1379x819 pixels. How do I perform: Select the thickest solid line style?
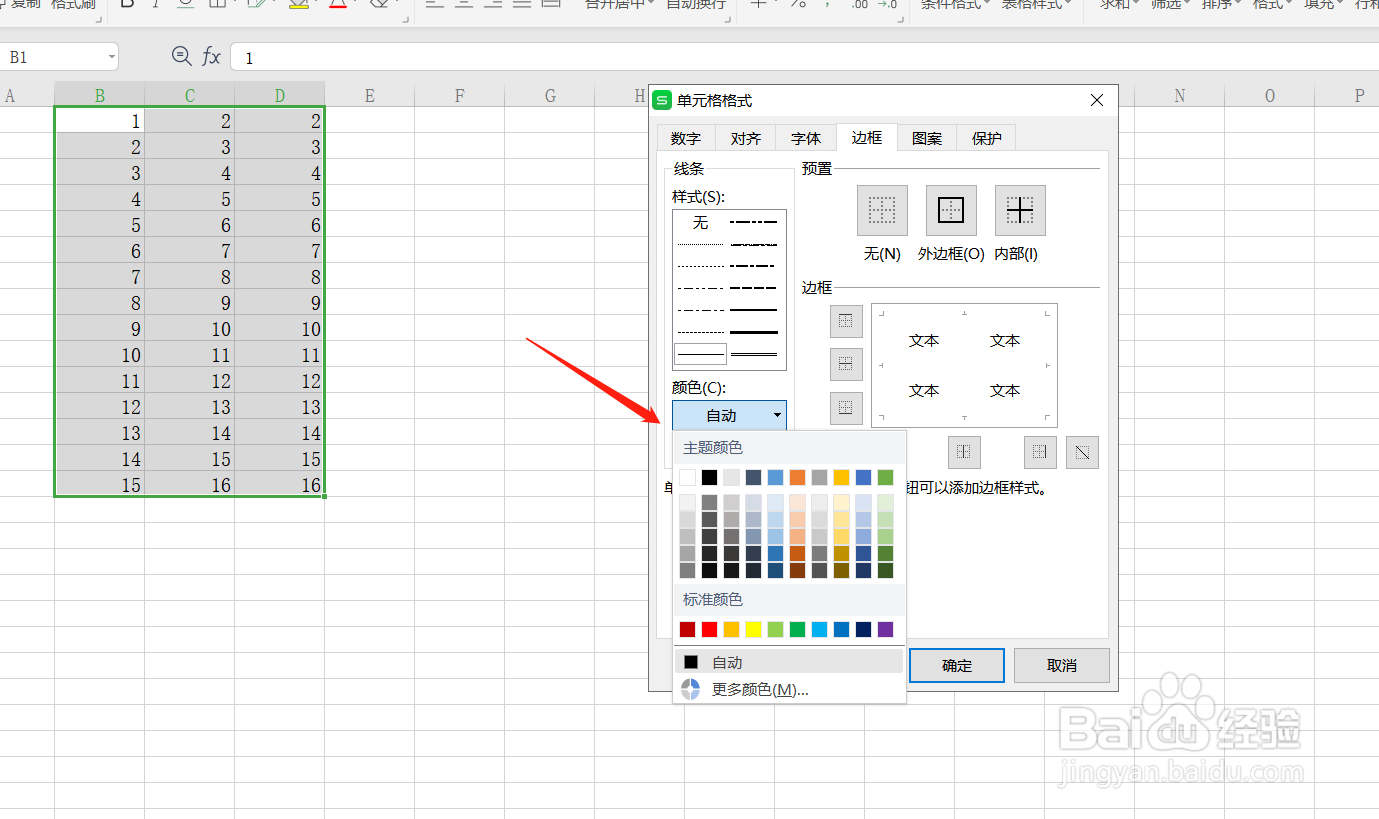(x=754, y=331)
